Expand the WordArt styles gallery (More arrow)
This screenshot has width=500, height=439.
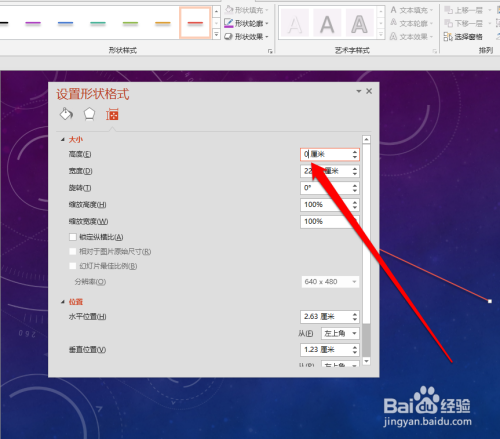(381, 34)
